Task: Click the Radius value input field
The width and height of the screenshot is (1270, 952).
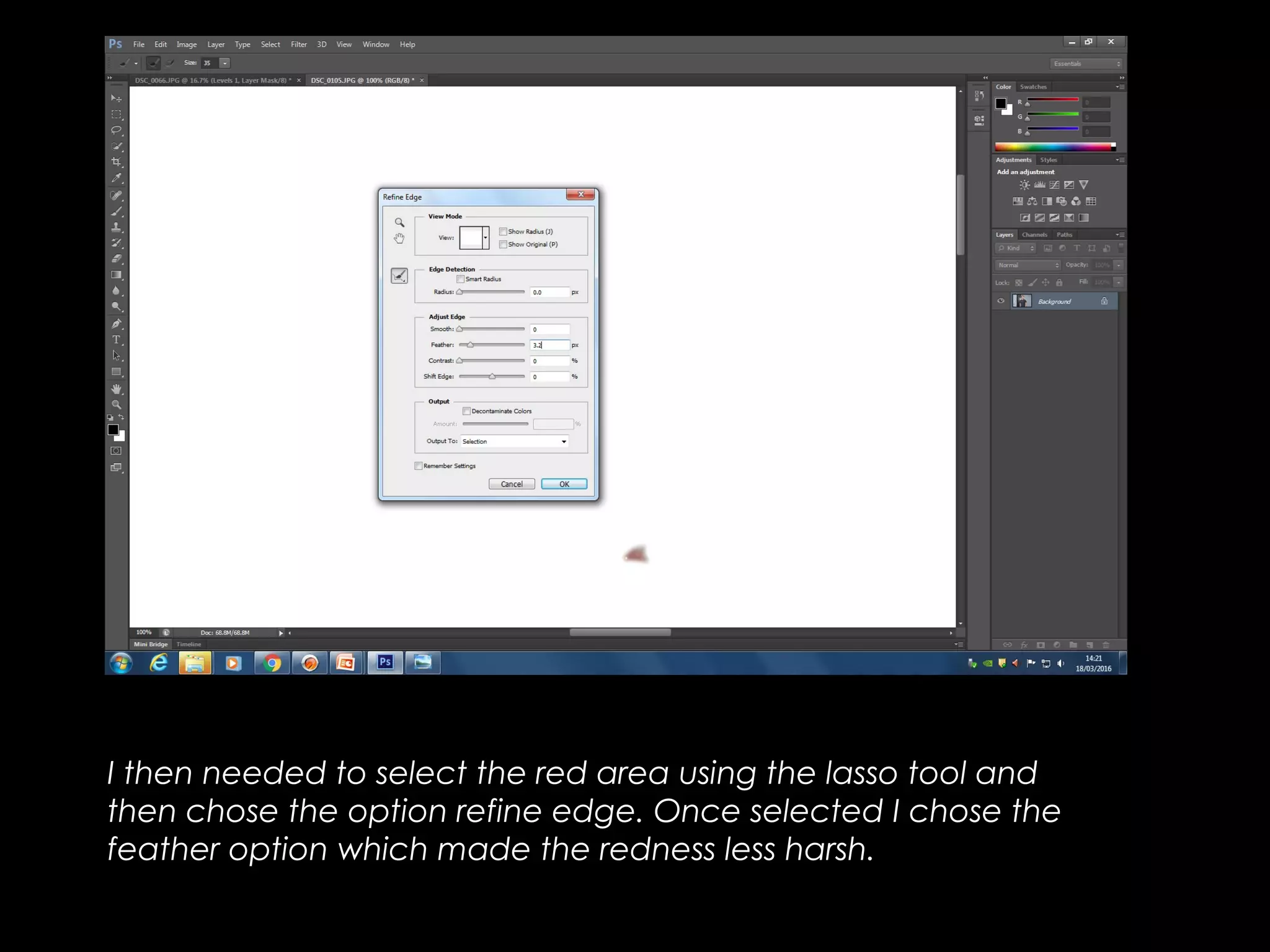Action: click(549, 292)
